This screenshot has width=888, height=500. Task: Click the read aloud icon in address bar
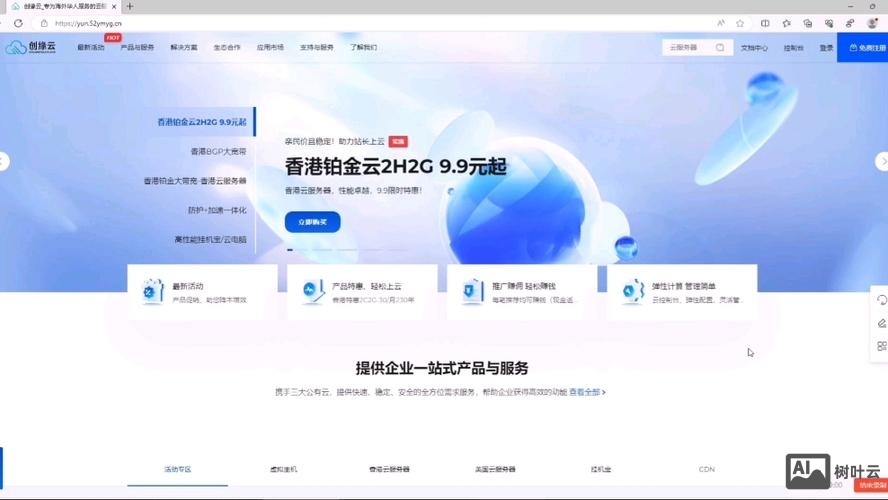tap(720, 23)
